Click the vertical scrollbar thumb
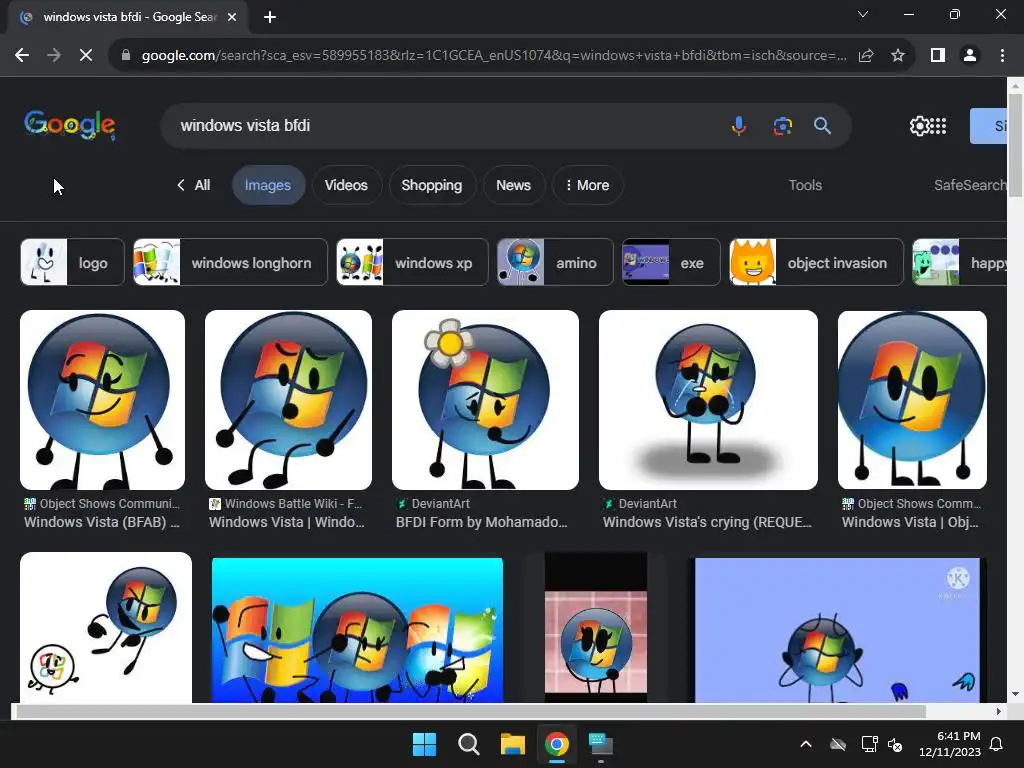 point(1015,145)
